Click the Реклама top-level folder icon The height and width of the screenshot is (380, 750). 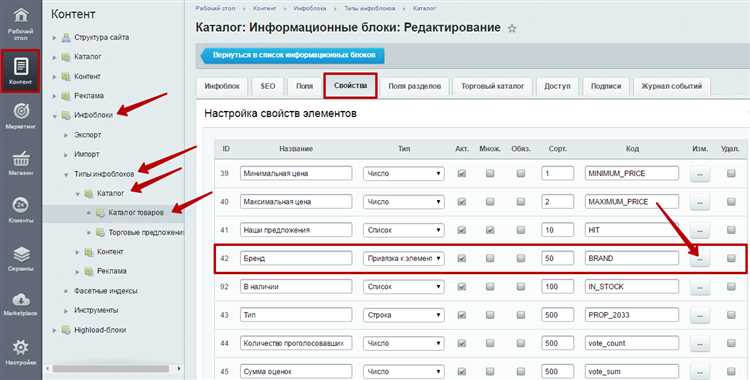point(66,96)
